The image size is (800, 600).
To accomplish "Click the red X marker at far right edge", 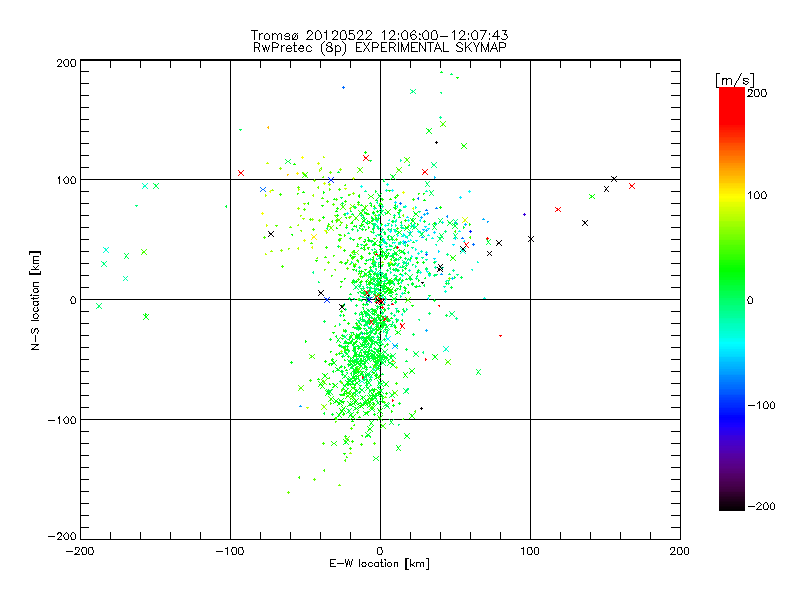I will 632,186.
